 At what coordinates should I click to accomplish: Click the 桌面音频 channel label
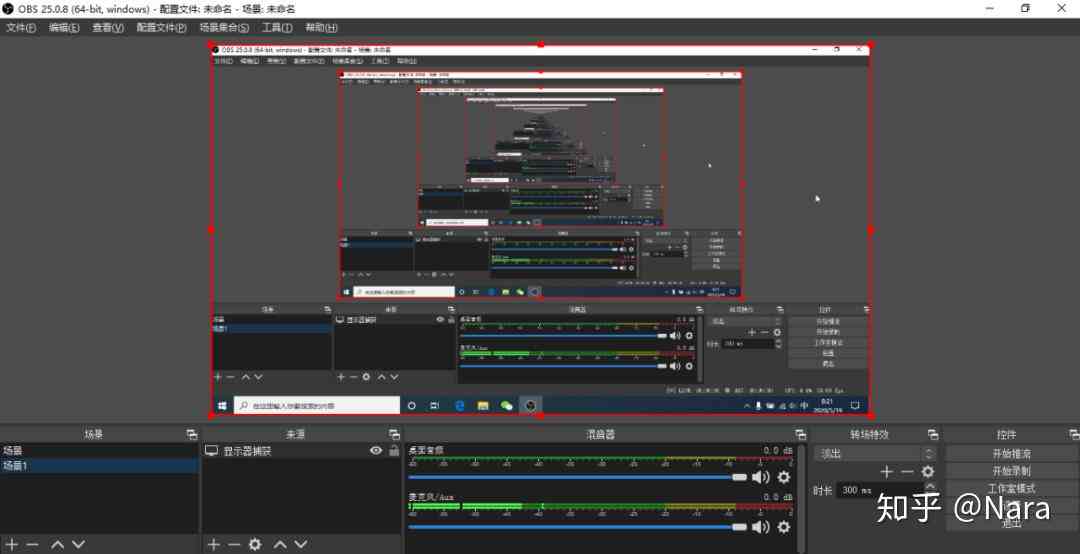[426, 450]
